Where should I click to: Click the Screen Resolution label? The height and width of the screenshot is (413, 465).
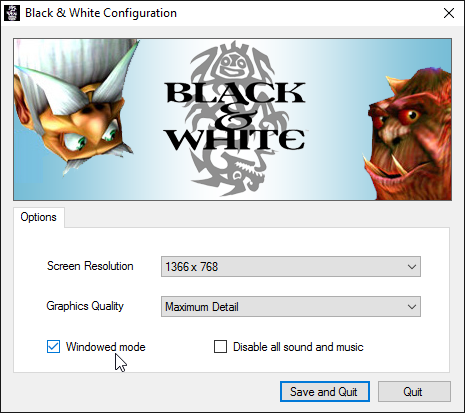click(90, 266)
